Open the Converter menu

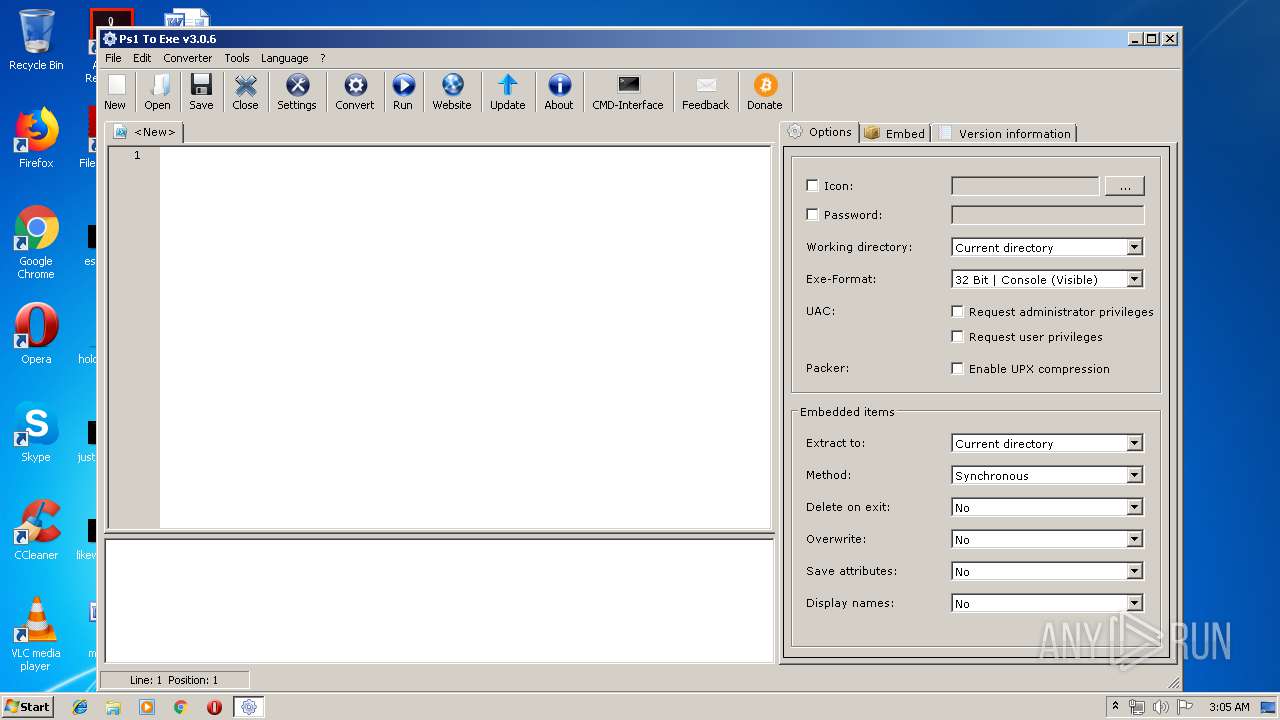click(188, 58)
